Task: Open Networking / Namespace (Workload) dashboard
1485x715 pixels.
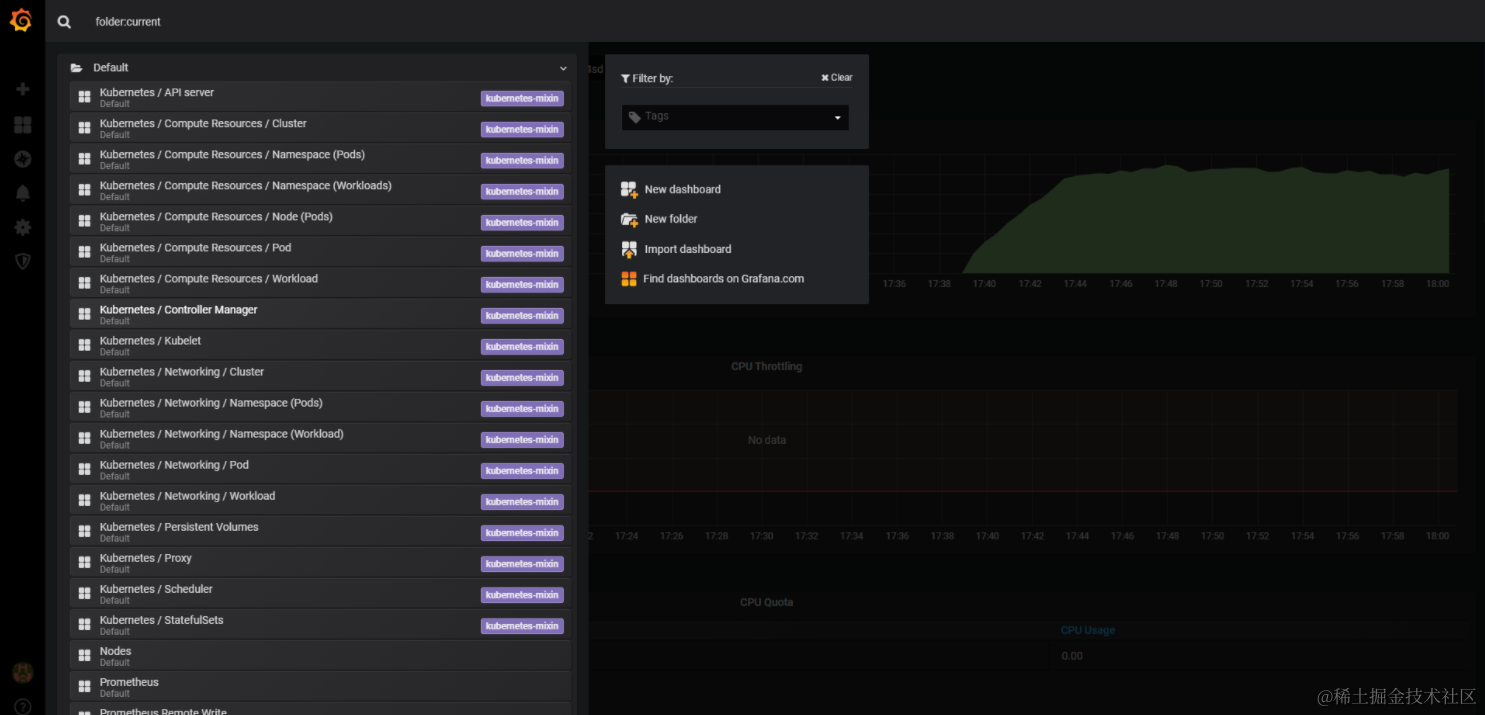Action: point(320,438)
